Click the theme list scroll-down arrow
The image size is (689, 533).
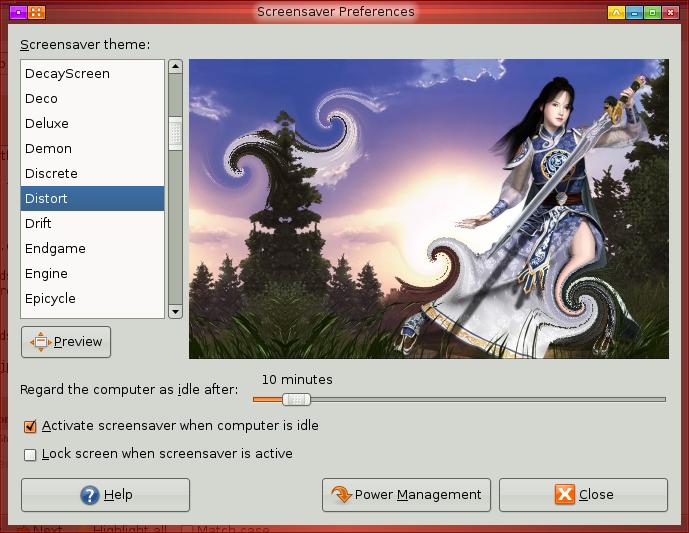[x=175, y=312]
